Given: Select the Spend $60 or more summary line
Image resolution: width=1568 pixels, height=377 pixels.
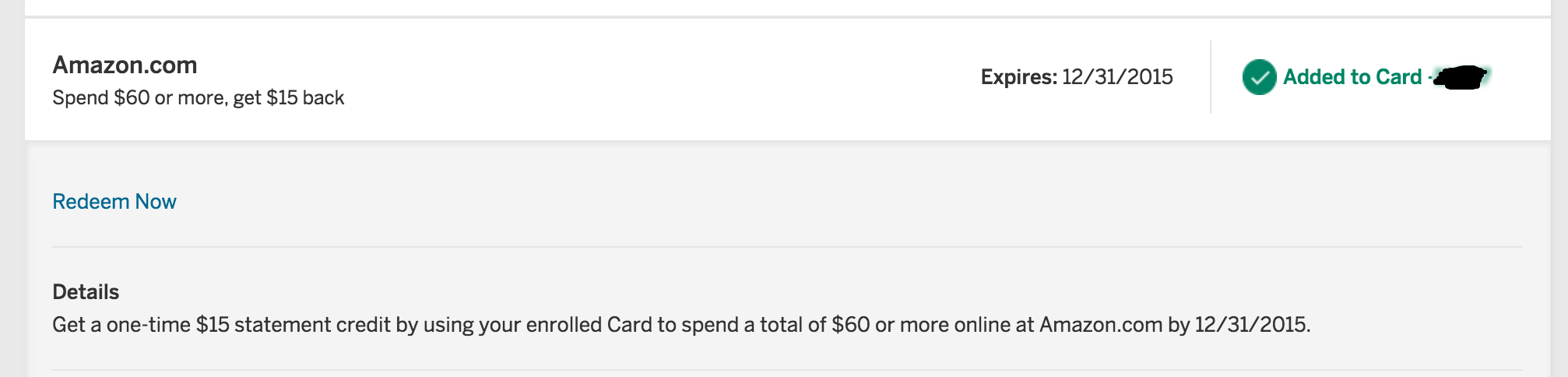Looking at the screenshot, I should tap(198, 98).
